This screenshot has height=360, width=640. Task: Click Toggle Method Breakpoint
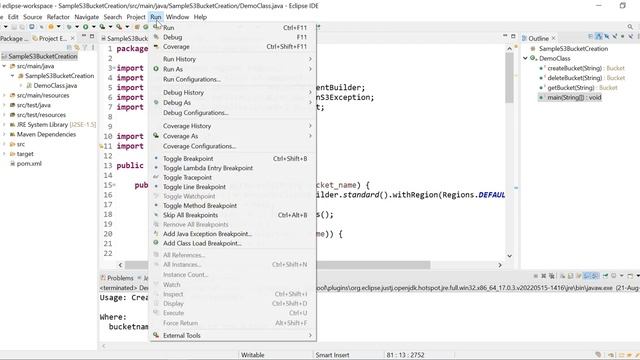pyautogui.click(x=200, y=206)
